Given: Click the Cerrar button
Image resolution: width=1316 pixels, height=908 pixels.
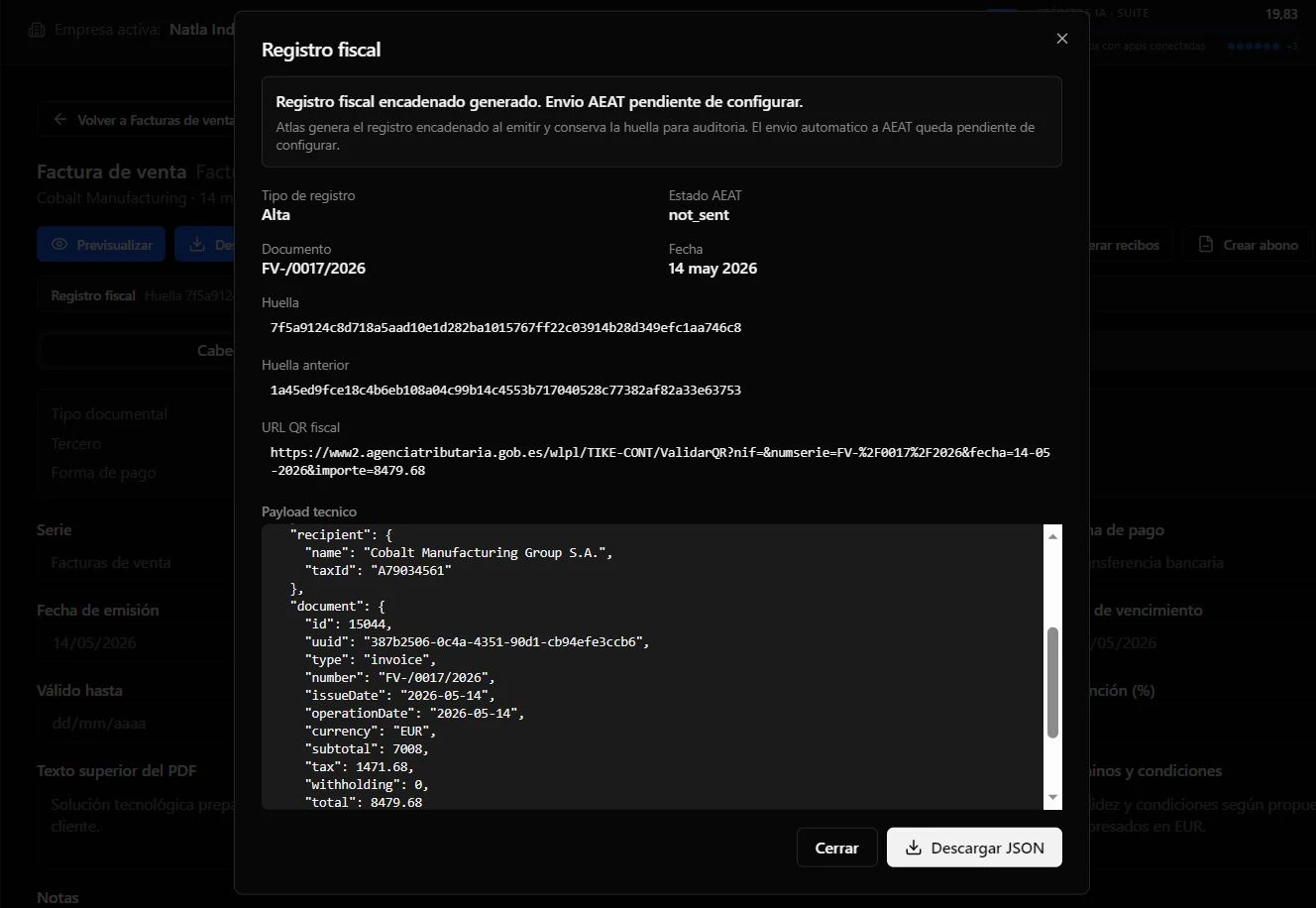Looking at the screenshot, I should 836,848.
